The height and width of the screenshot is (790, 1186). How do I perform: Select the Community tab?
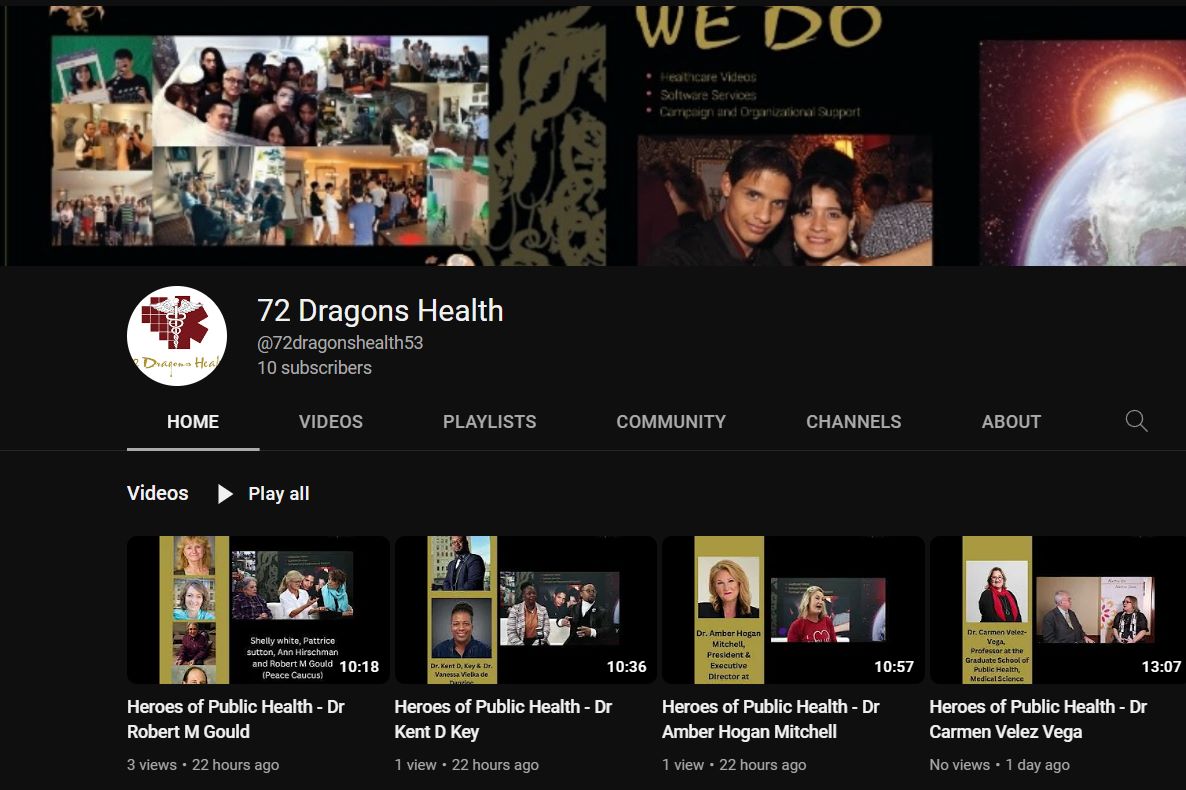671,421
